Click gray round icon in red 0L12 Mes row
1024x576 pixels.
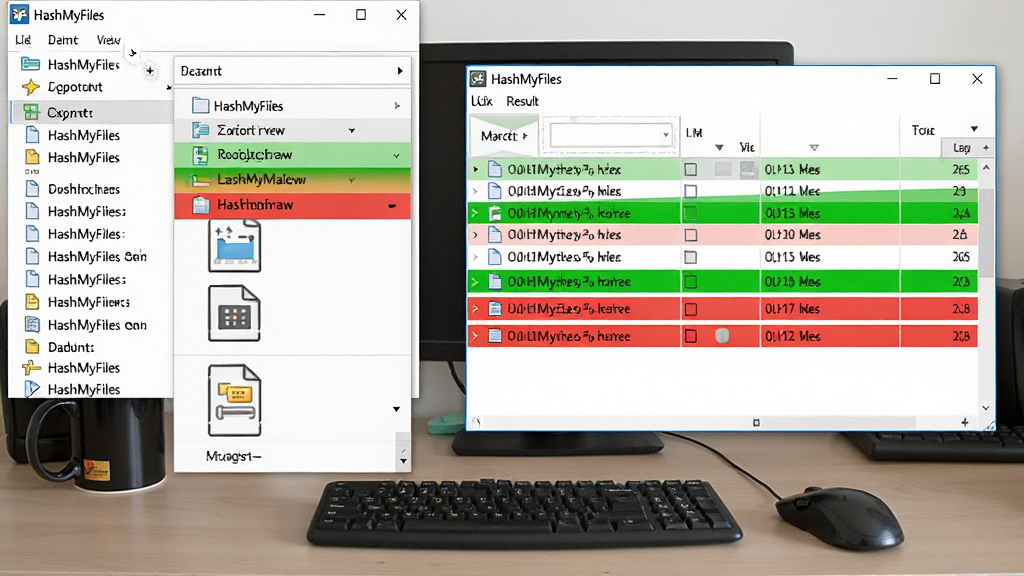pos(722,336)
